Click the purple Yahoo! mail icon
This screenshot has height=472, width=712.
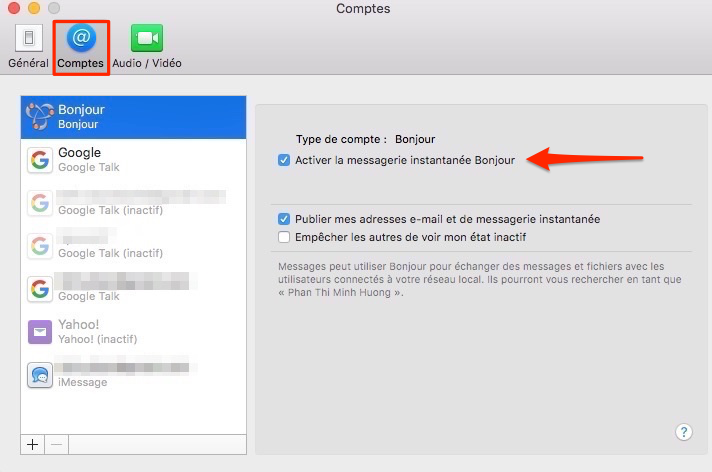(40, 332)
